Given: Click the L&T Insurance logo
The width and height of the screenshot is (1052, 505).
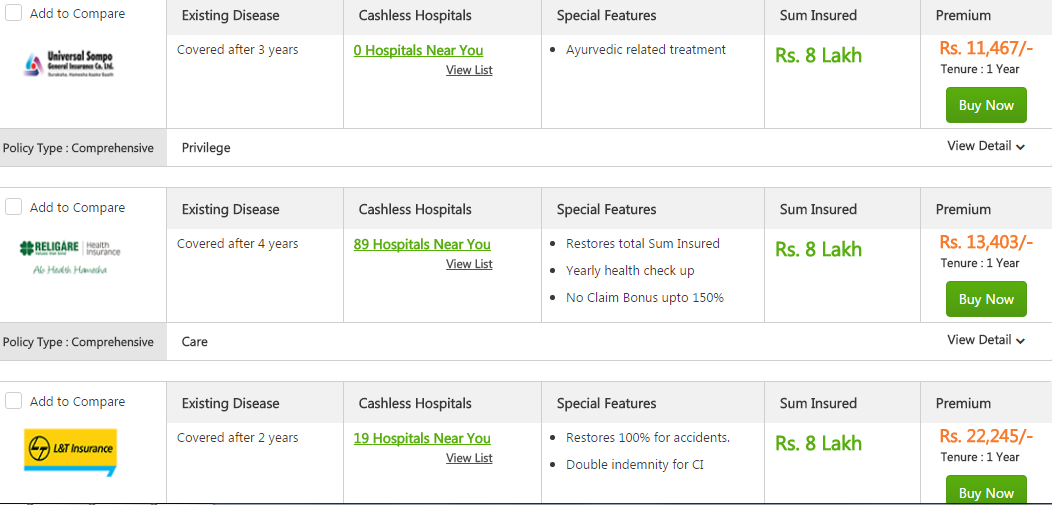Looking at the screenshot, I should click(x=70, y=452).
